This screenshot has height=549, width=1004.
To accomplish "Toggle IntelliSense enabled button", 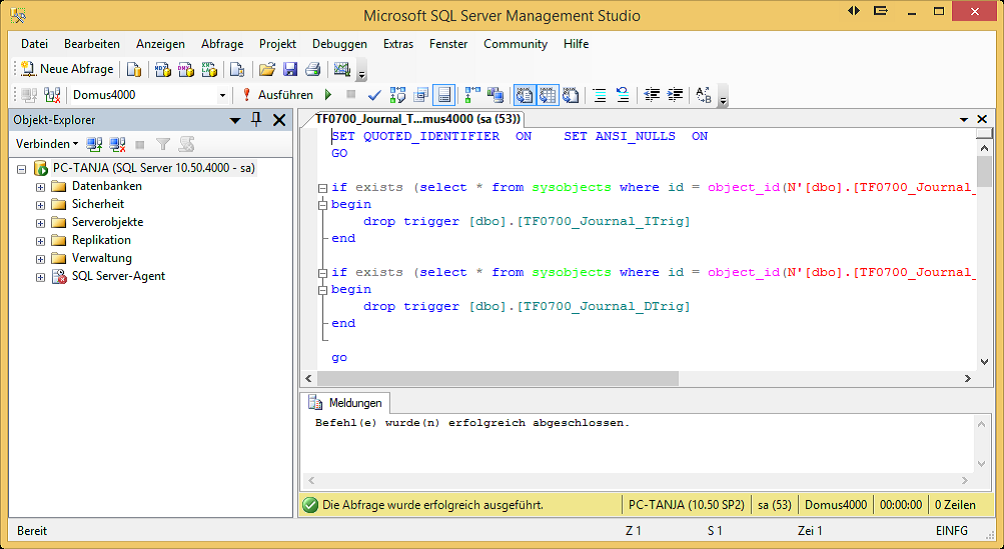I will click(444, 95).
